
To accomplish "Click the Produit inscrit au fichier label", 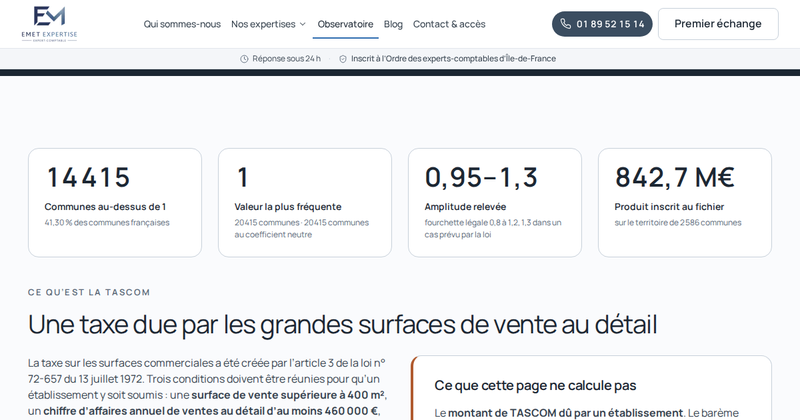I will click(x=669, y=207).
